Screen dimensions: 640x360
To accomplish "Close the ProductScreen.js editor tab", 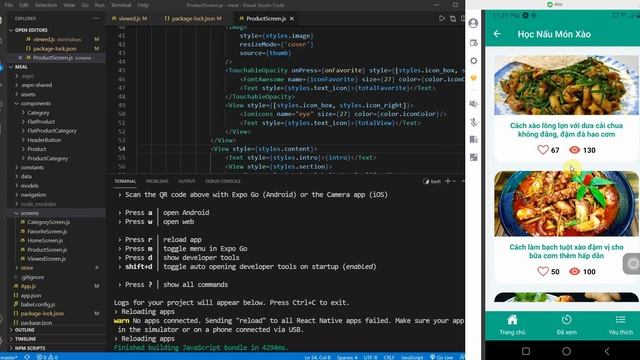I will (x=291, y=19).
